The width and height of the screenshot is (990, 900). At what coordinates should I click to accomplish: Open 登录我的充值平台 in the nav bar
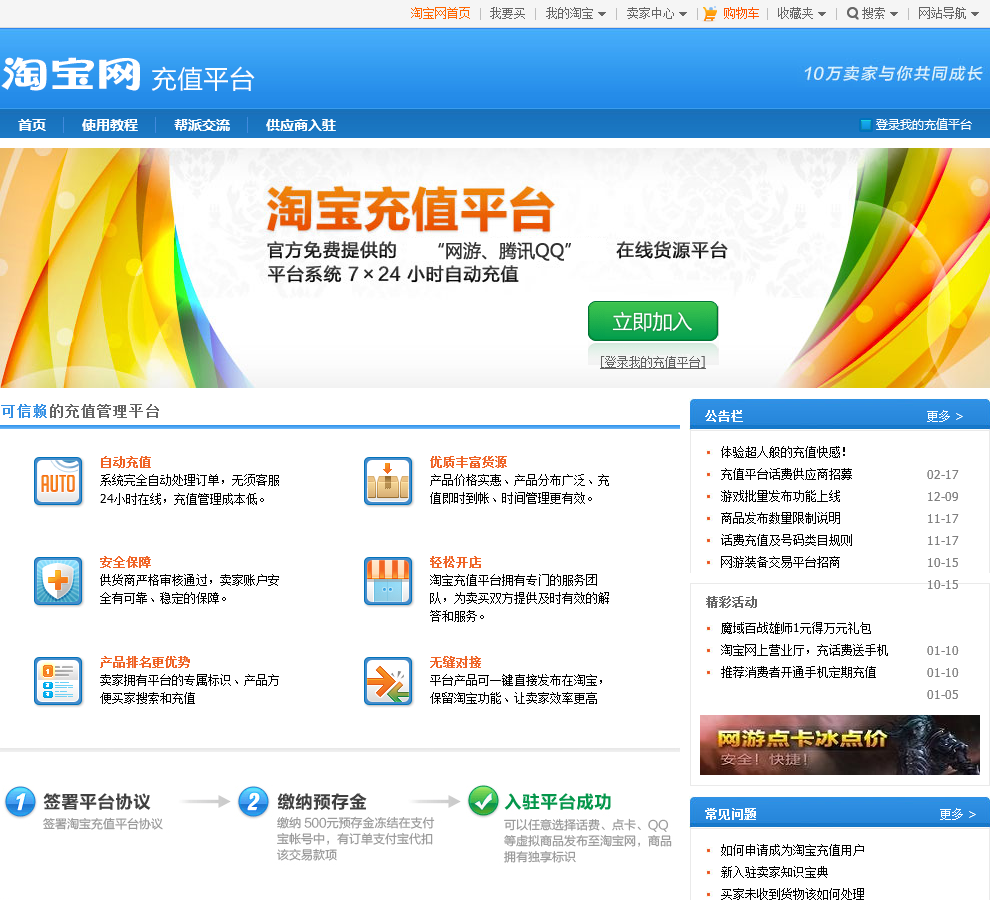click(x=923, y=124)
